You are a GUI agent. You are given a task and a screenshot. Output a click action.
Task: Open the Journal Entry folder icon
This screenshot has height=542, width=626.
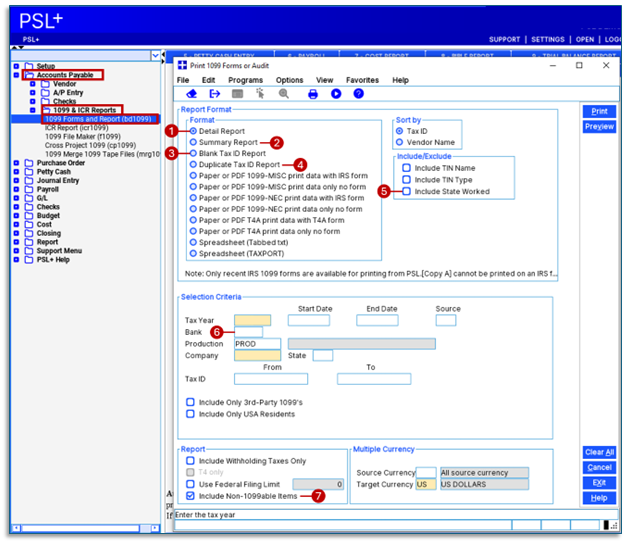29,180
